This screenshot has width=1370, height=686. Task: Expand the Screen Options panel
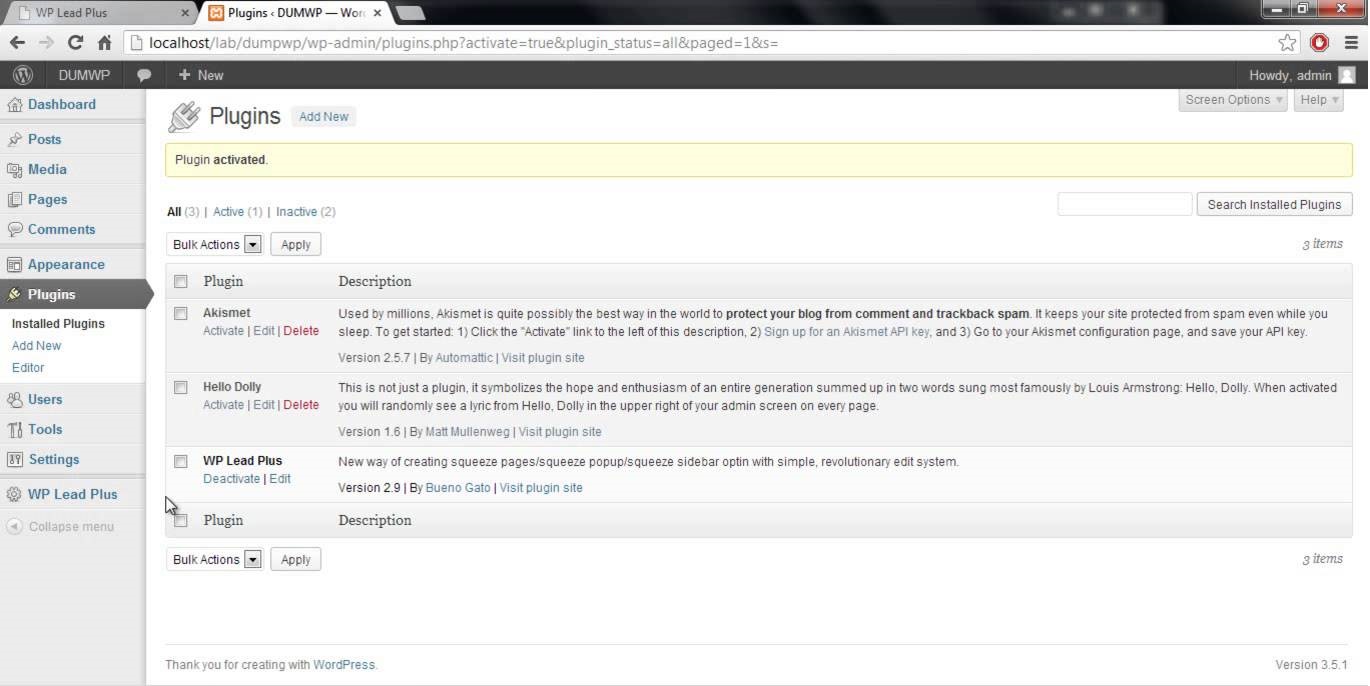click(1233, 100)
